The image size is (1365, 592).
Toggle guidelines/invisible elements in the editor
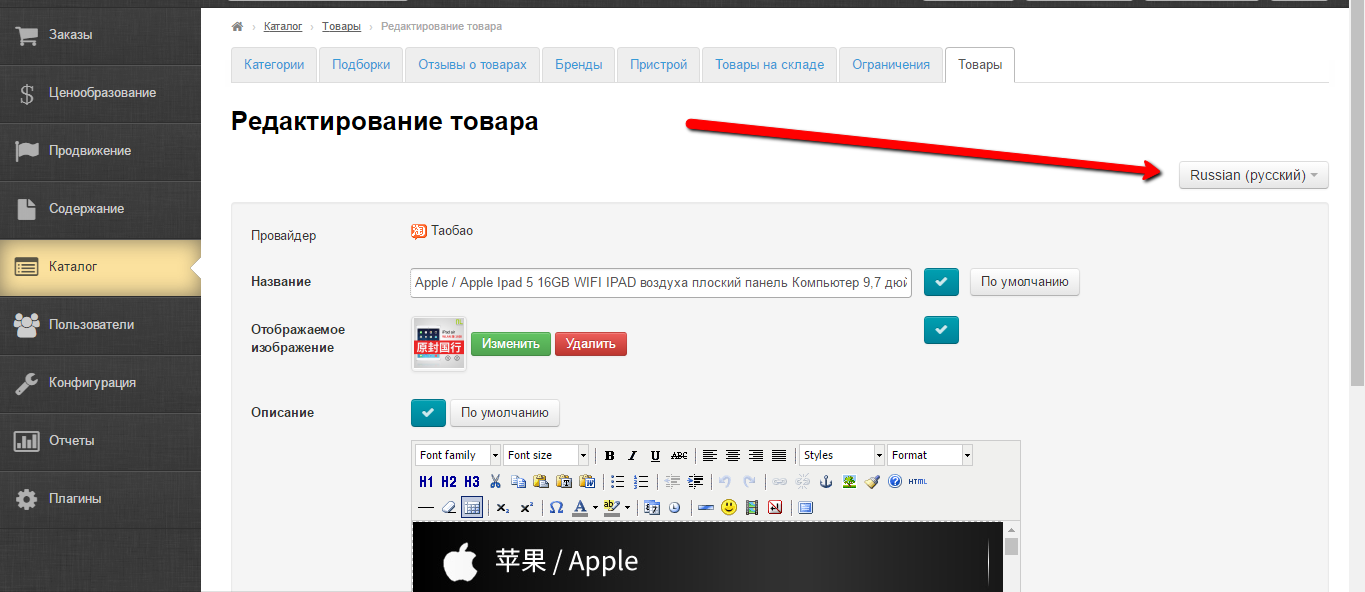click(472, 507)
